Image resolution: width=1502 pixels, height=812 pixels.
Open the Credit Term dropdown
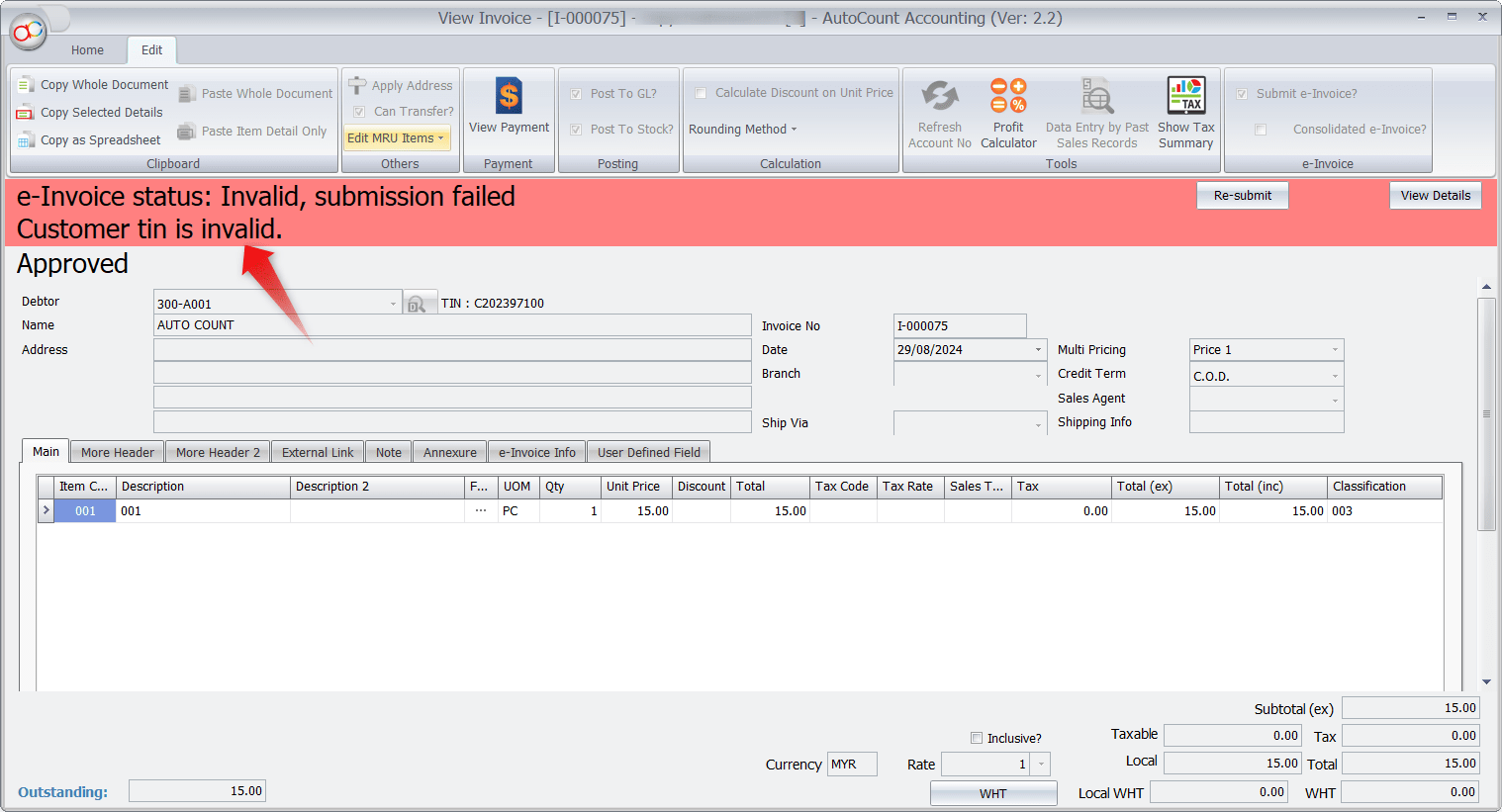1335,376
